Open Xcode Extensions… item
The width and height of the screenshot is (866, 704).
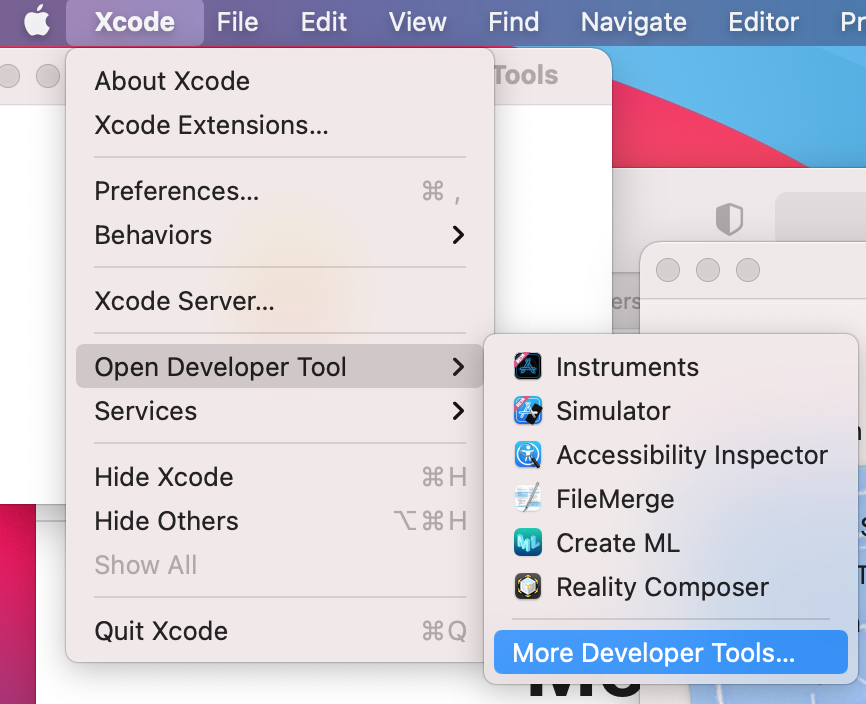(211, 125)
